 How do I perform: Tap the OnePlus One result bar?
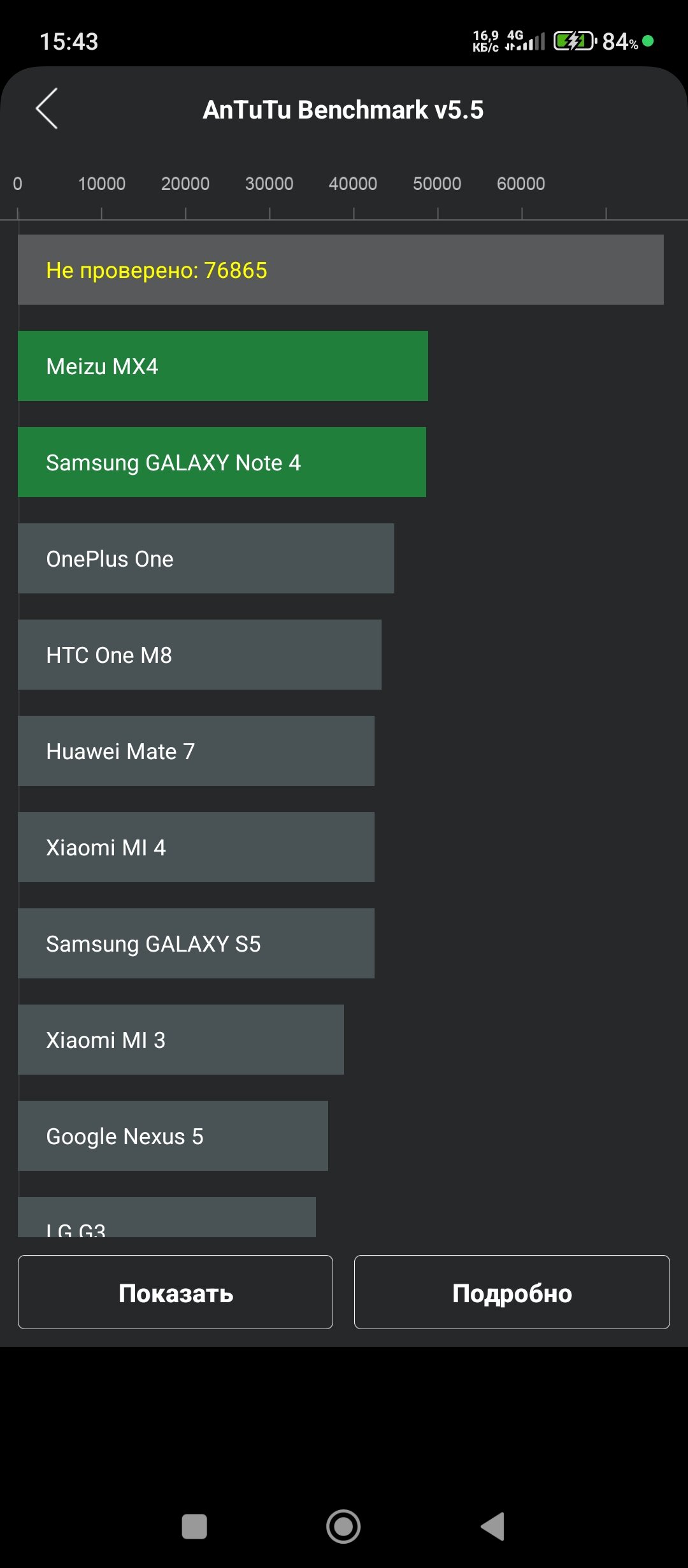coord(206,558)
